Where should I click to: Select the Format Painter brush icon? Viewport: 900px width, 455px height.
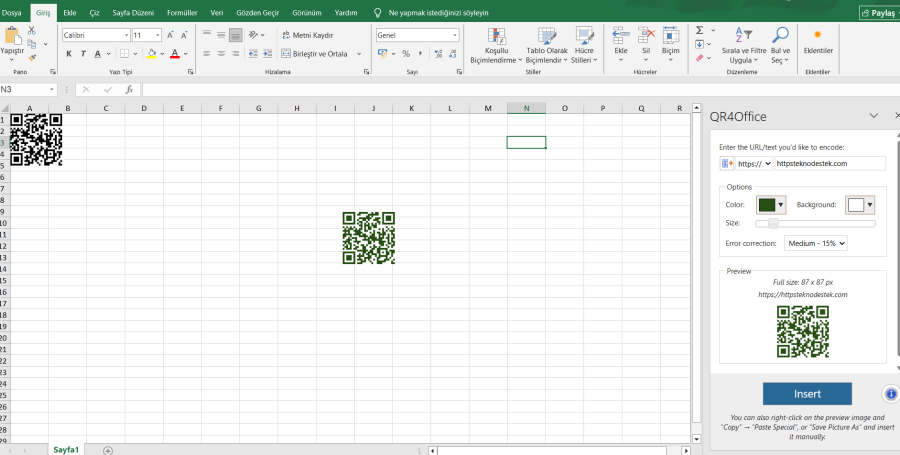pos(32,57)
